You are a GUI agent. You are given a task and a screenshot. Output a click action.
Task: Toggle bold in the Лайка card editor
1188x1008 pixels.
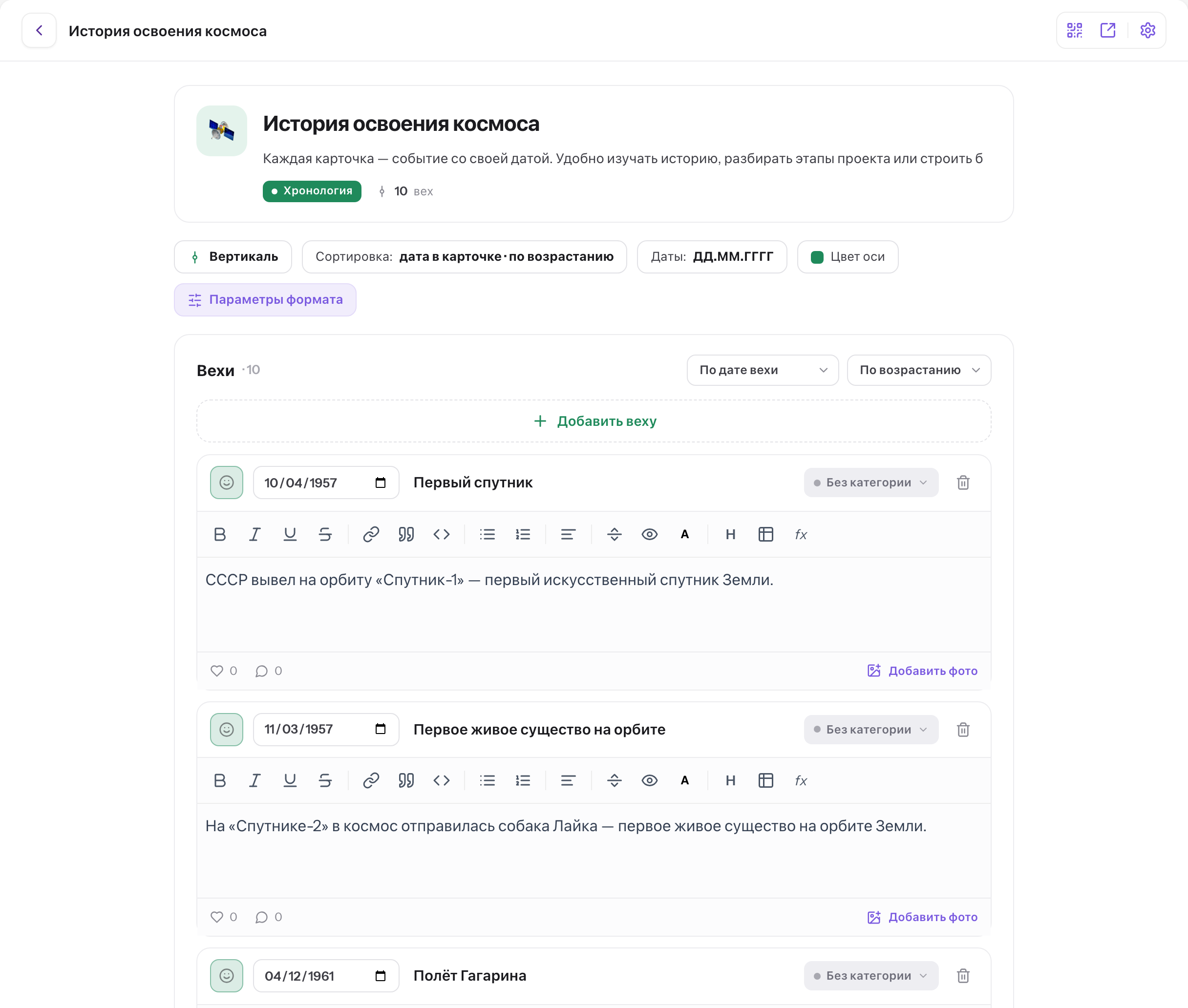pos(219,780)
